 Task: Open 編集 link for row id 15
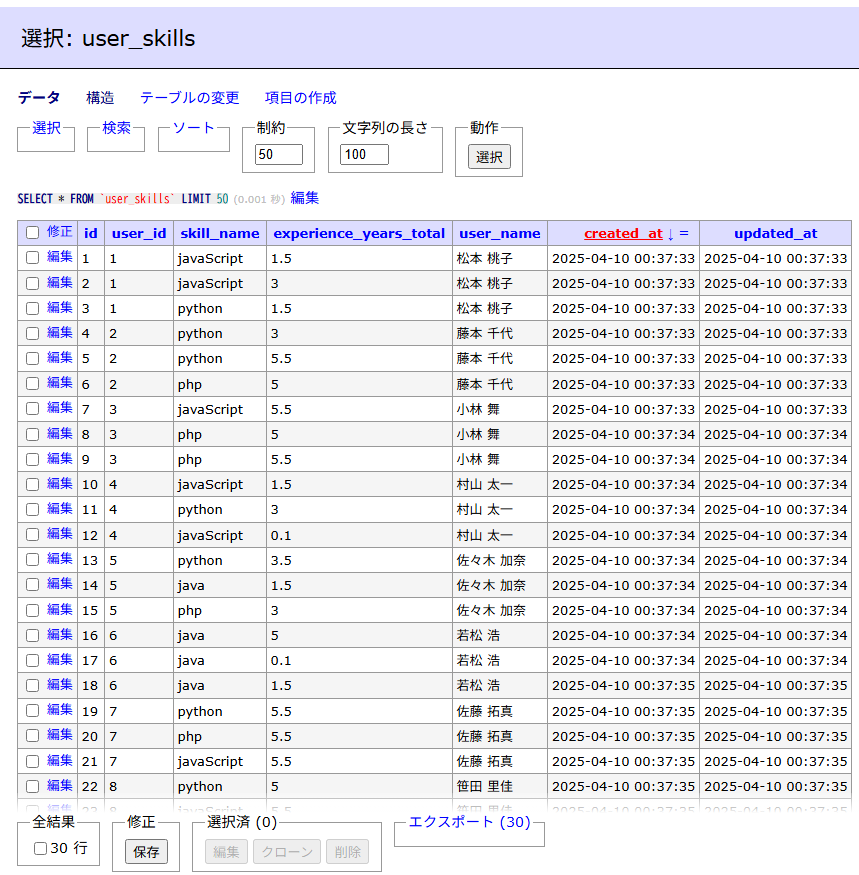click(60, 609)
